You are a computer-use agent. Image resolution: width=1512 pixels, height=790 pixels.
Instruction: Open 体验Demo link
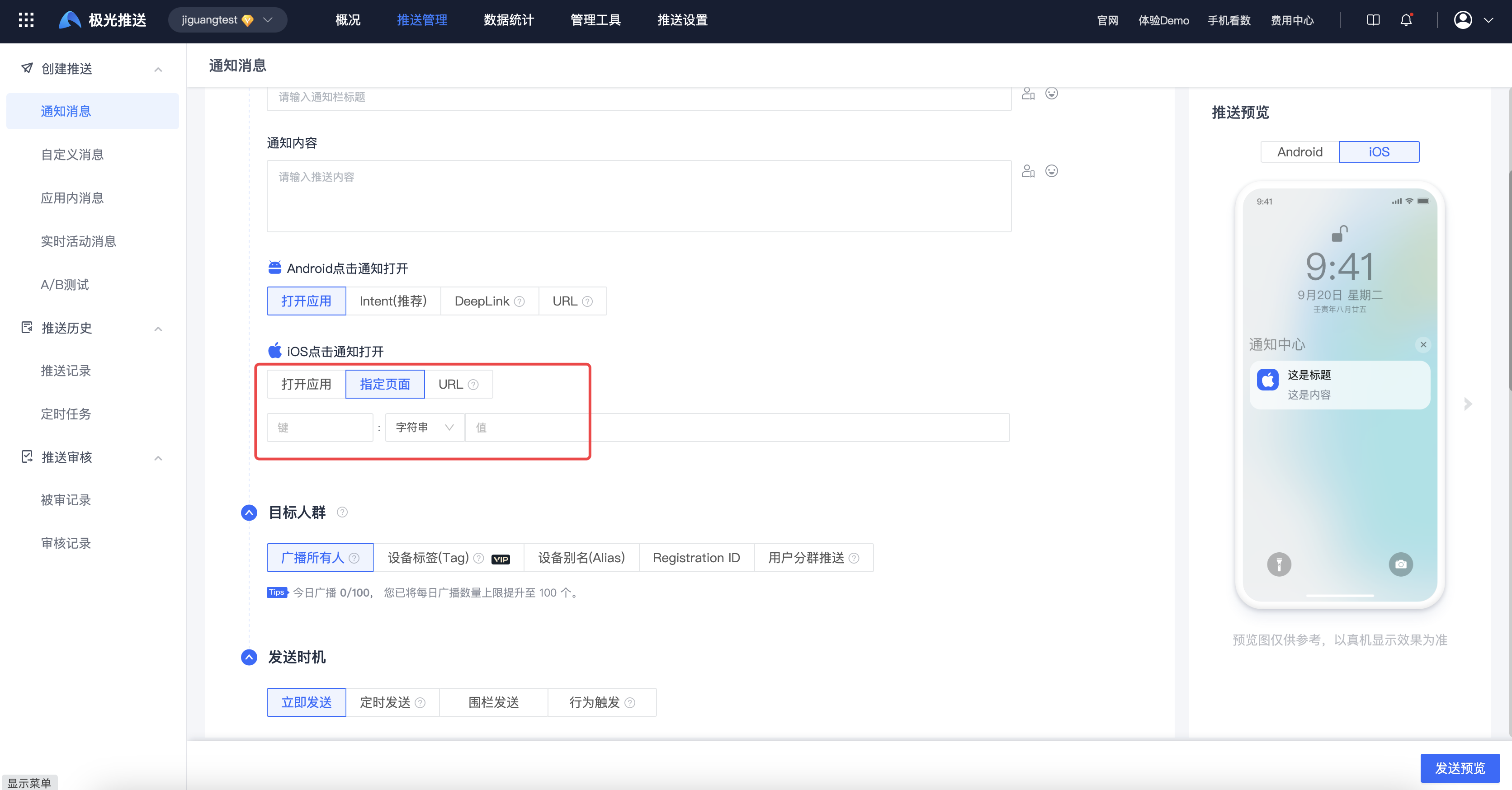(1163, 20)
